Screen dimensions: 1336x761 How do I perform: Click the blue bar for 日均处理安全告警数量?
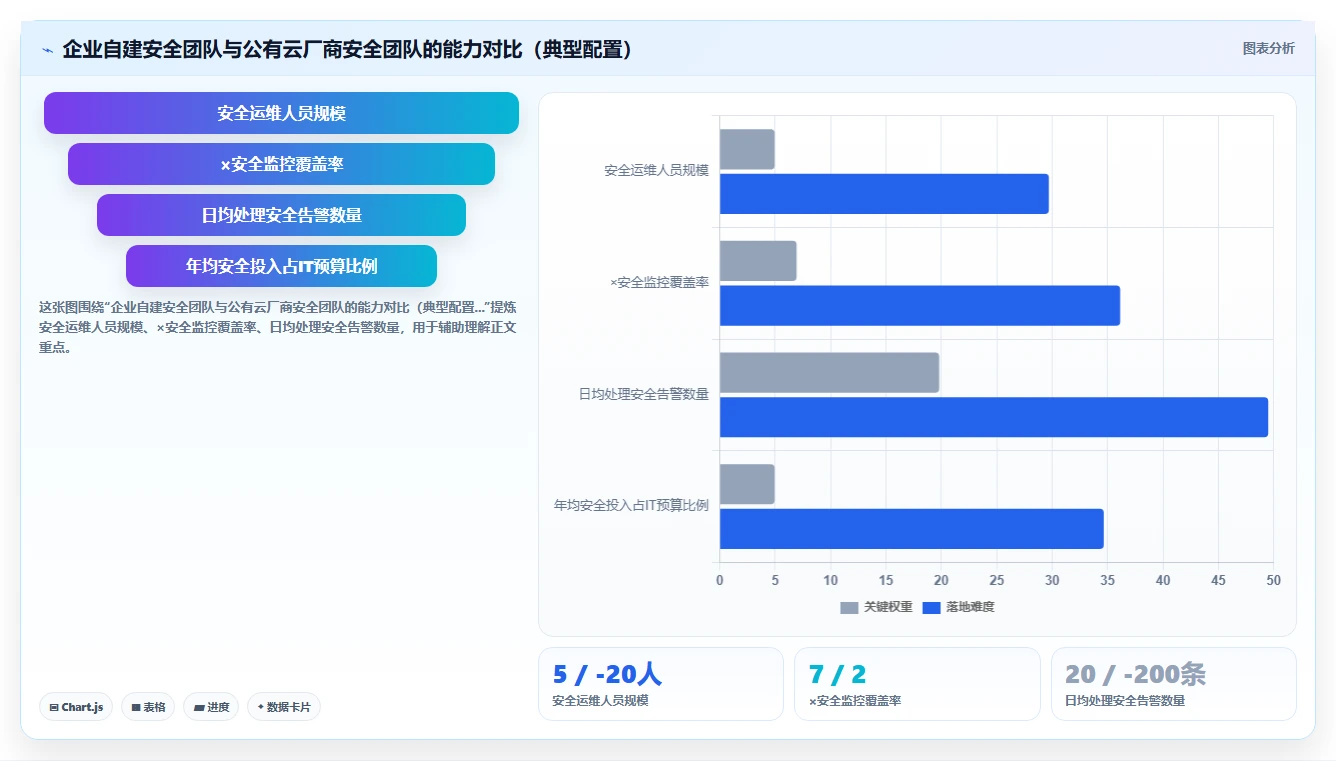pos(994,417)
